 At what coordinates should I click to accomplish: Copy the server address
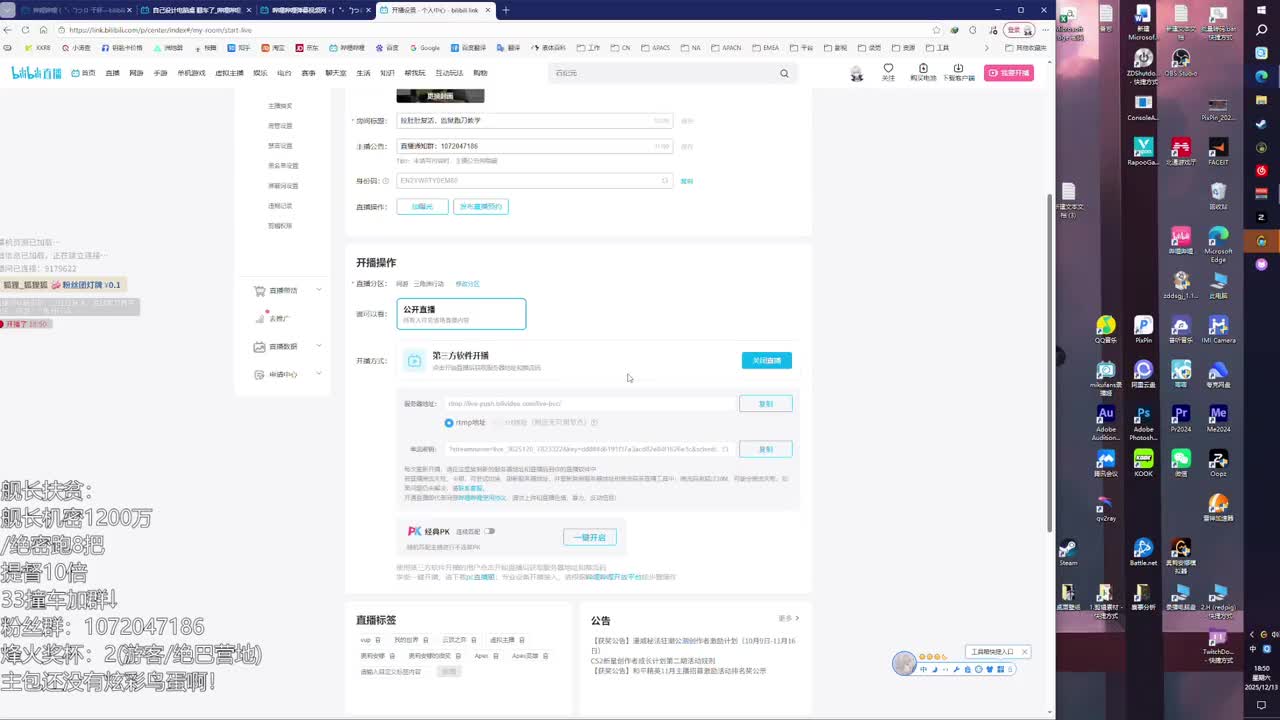point(766,404)
